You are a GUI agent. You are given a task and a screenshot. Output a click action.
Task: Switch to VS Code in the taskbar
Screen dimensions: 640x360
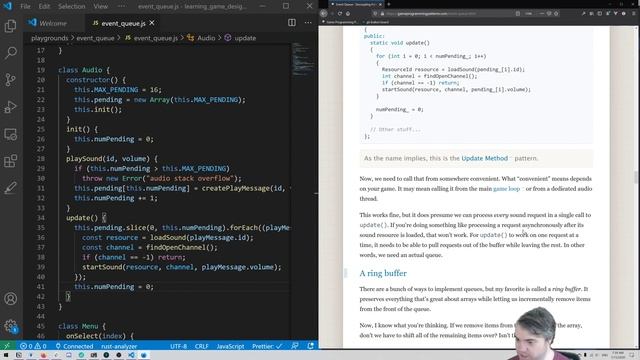point(131,355)
